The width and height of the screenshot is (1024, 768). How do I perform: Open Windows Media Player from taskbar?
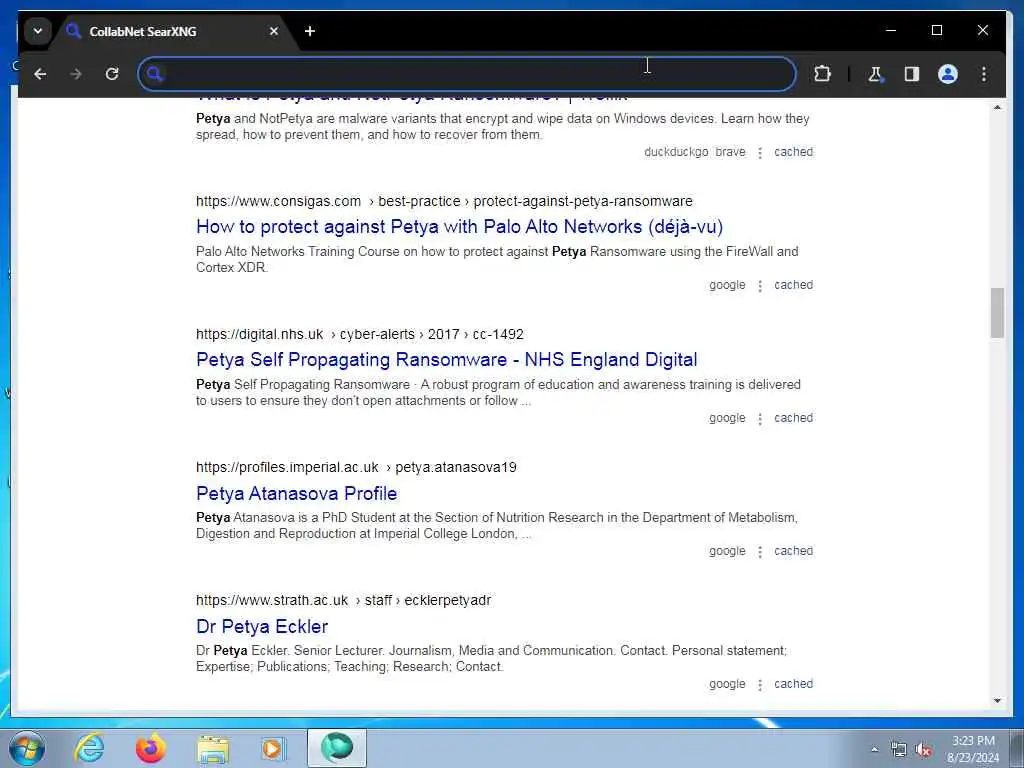(x=274, y=748)
